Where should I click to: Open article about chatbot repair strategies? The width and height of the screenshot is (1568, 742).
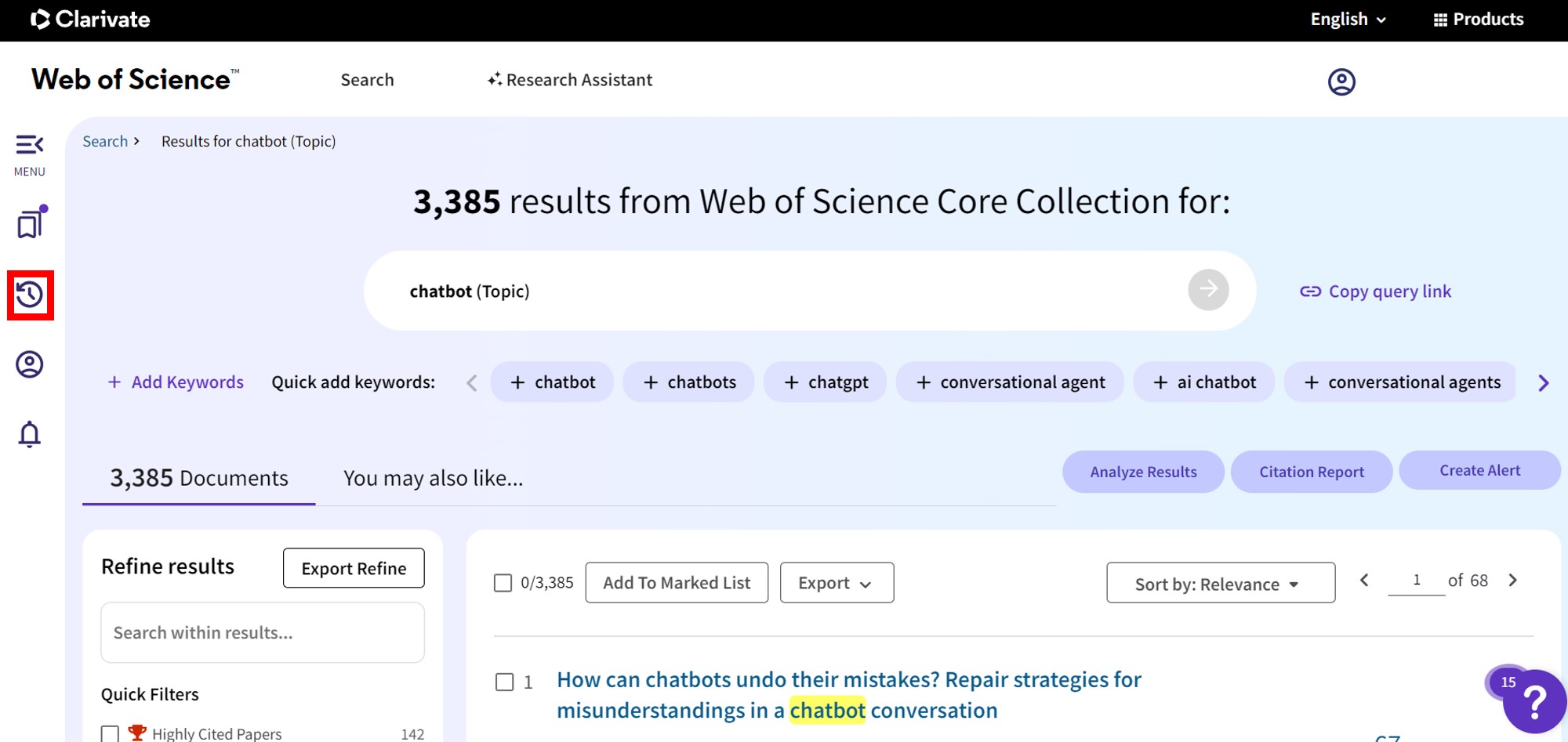pos(849,695)
